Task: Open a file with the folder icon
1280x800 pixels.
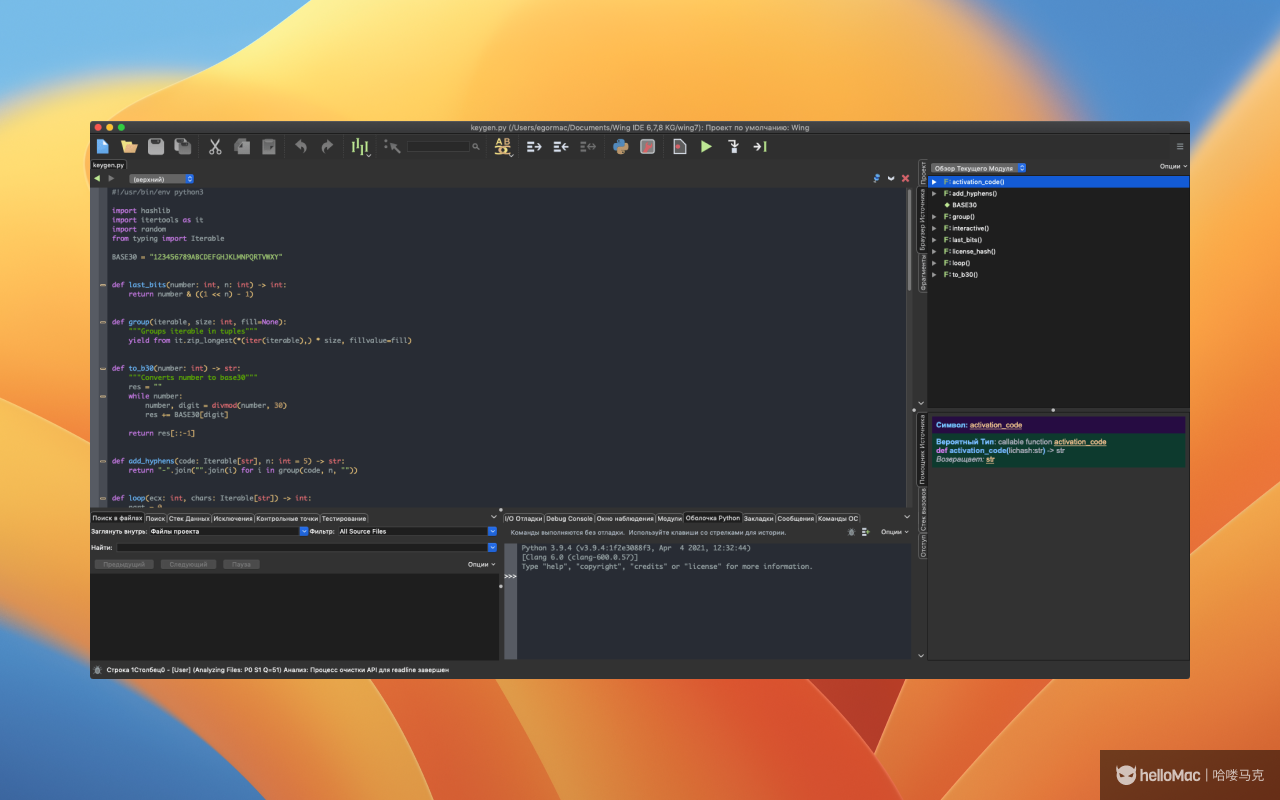Action: 129,146
